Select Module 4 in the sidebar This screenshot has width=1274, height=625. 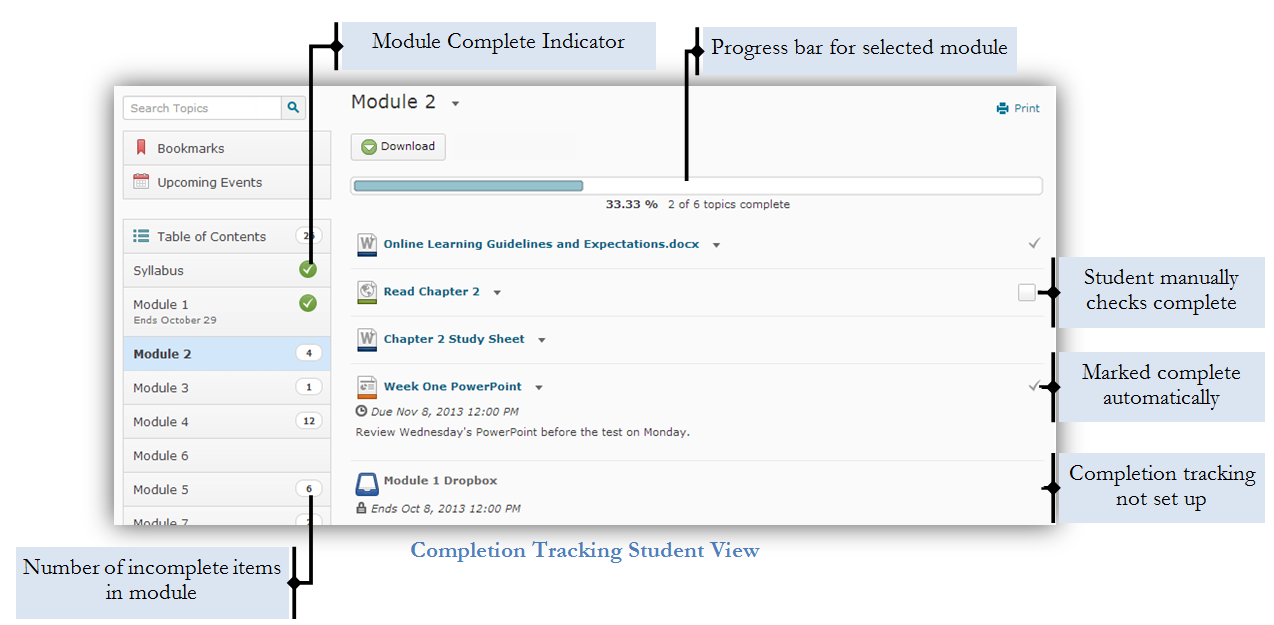click(x=161, y=422)
